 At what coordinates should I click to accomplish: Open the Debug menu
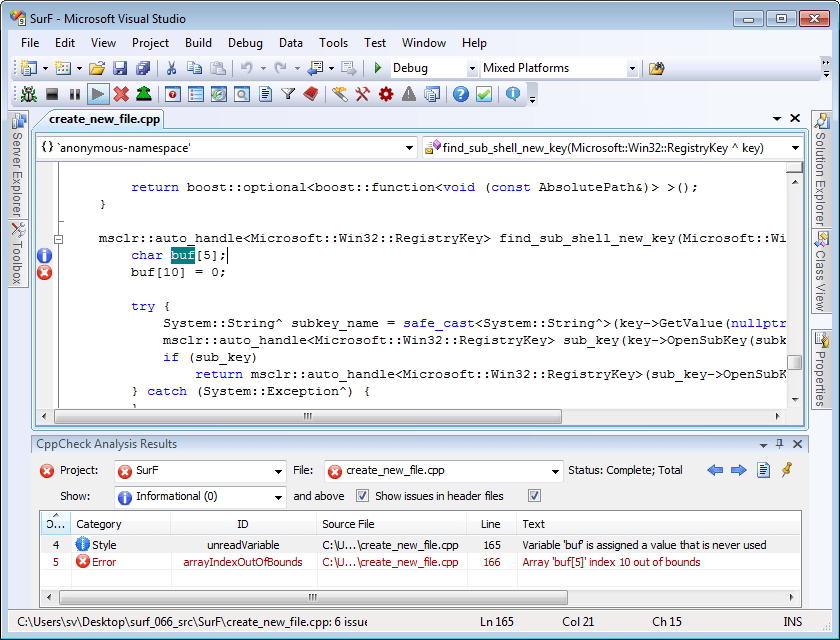point(245,43)
